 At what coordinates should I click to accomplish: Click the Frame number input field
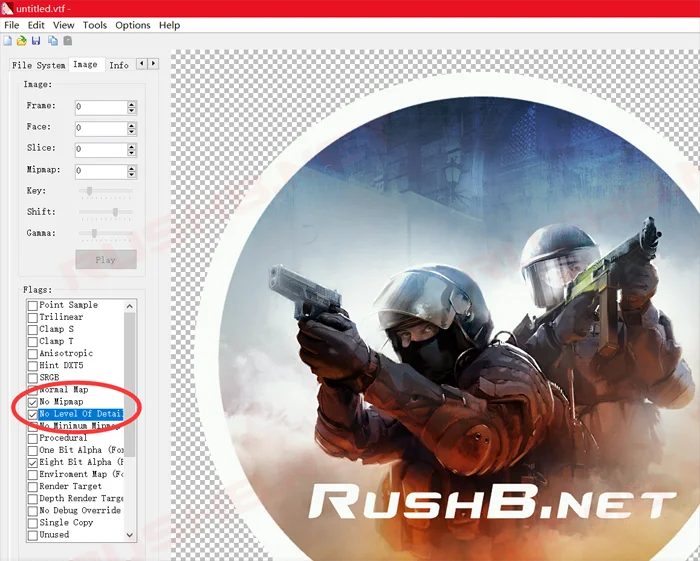(x=101, y=107)
